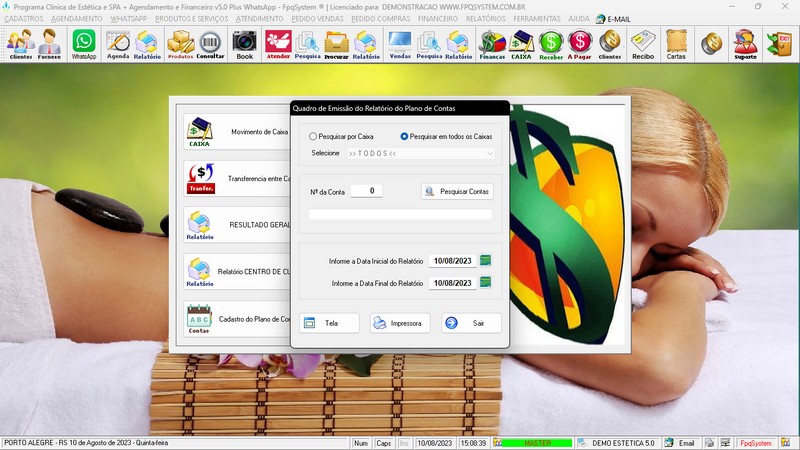Select the Receber toolbar icon

[x=550, y=44]
